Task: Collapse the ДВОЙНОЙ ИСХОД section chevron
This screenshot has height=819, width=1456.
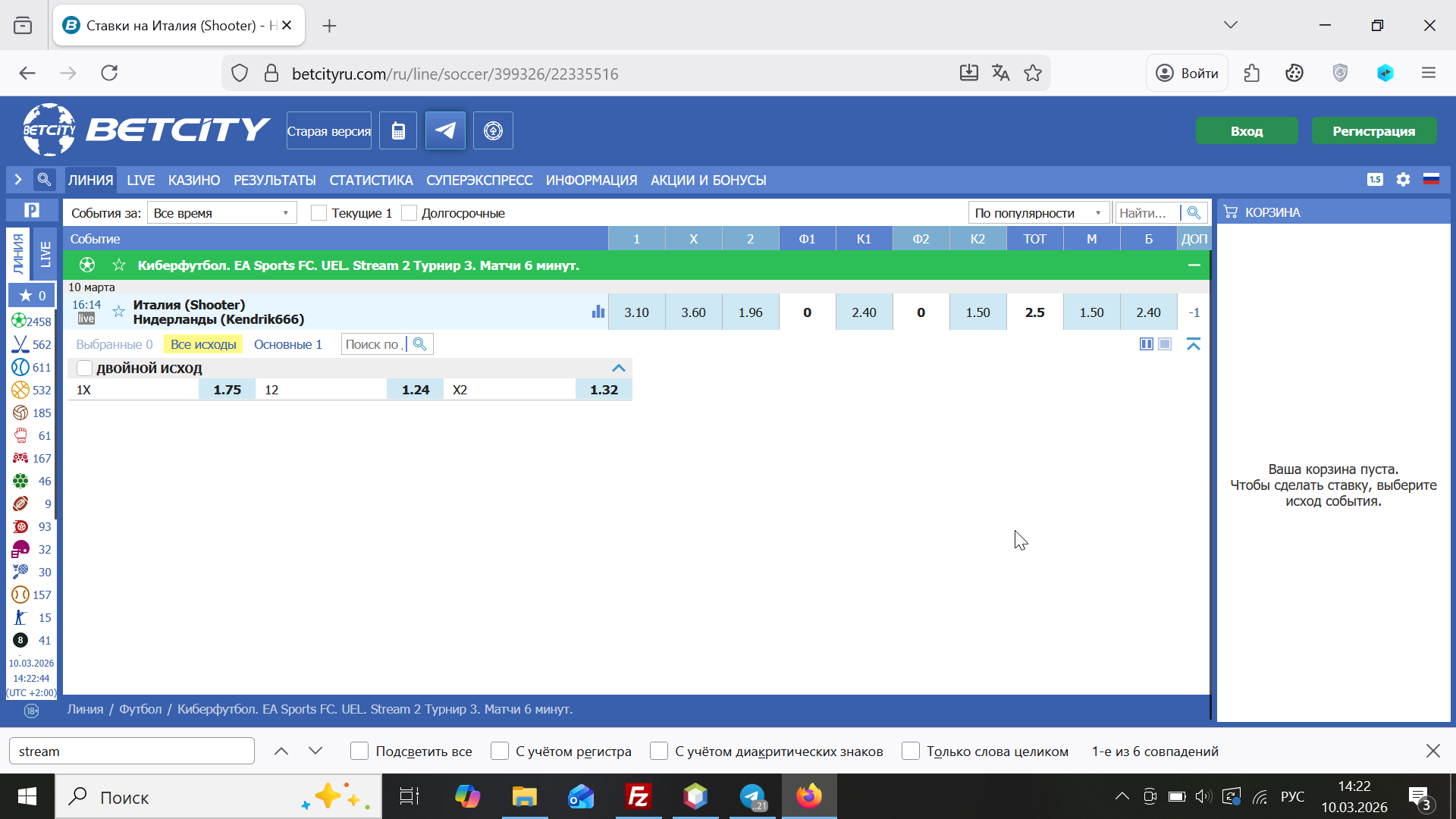Action: pos(619,369)
